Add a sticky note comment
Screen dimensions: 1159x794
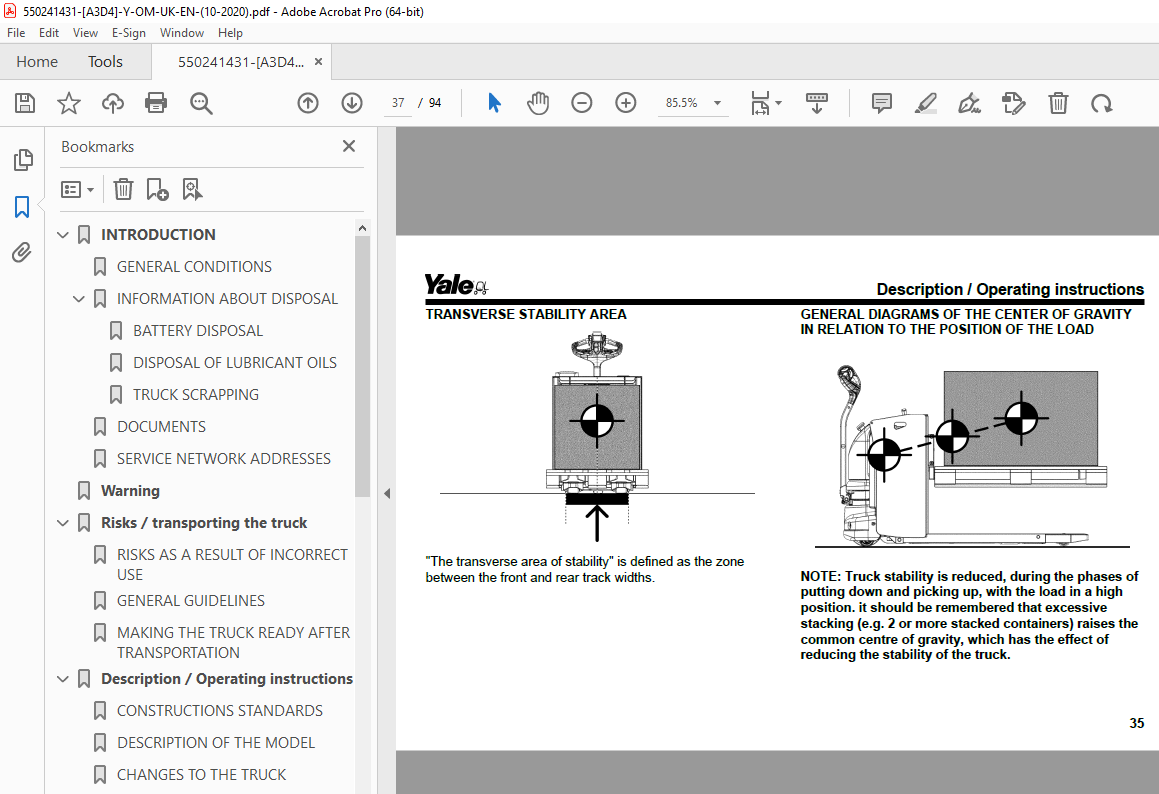pos(881,103)
